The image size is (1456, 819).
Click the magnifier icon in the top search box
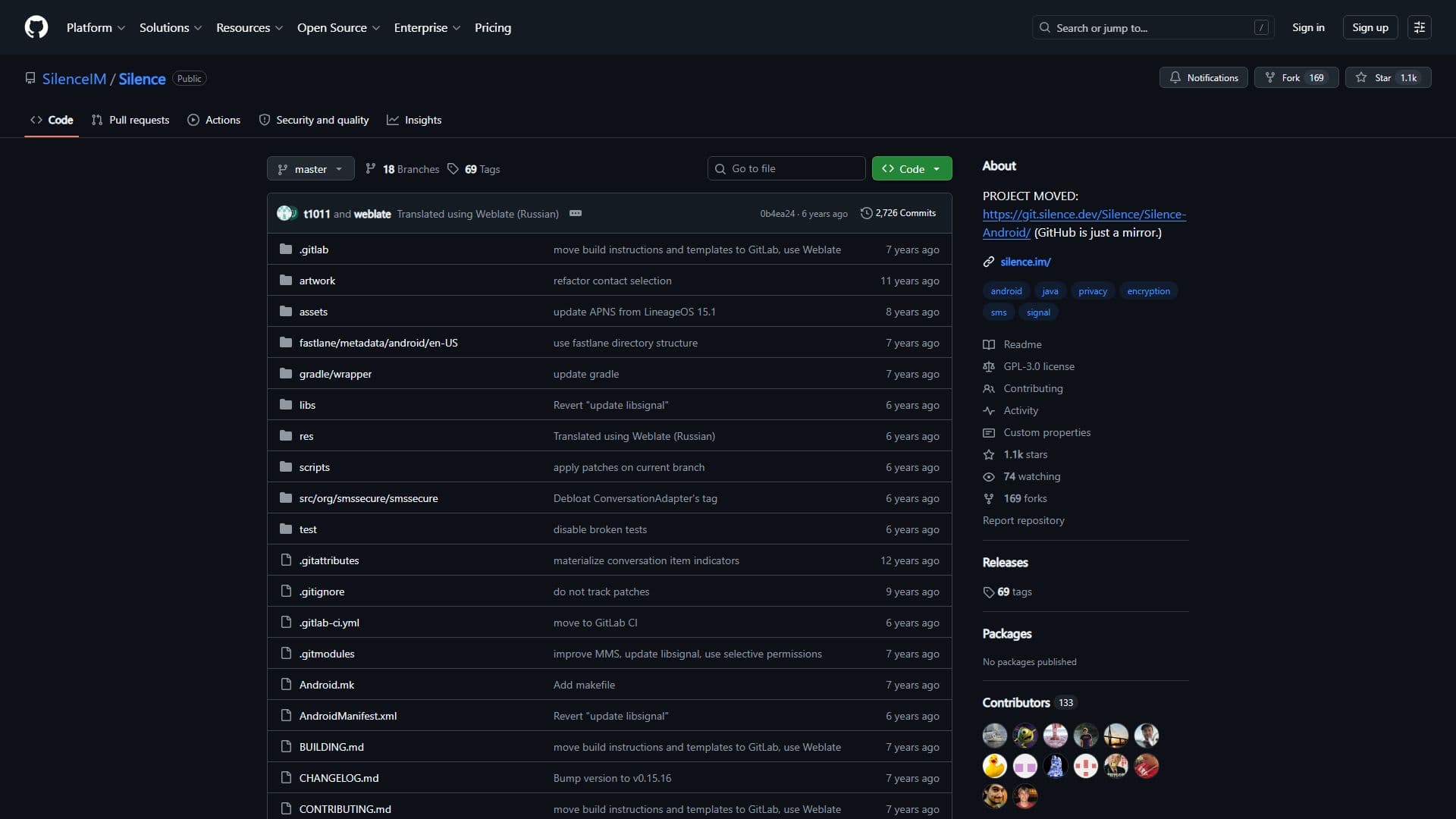click(1045, 27)
